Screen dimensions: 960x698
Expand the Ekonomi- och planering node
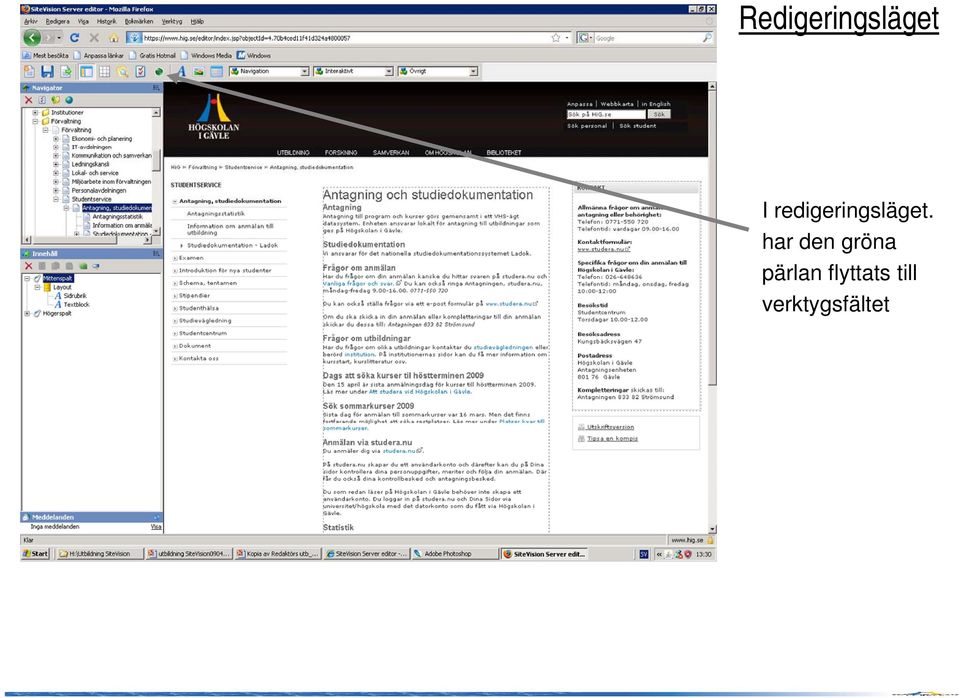pyautogui.click(x=56, y=139)
